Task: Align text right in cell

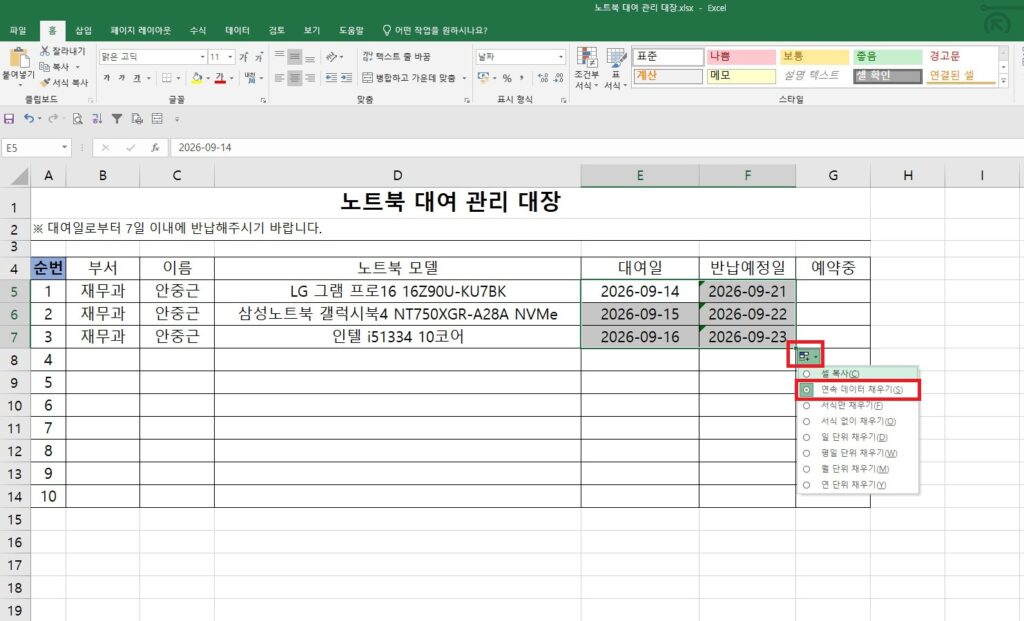Action: (x=310, y=78)
